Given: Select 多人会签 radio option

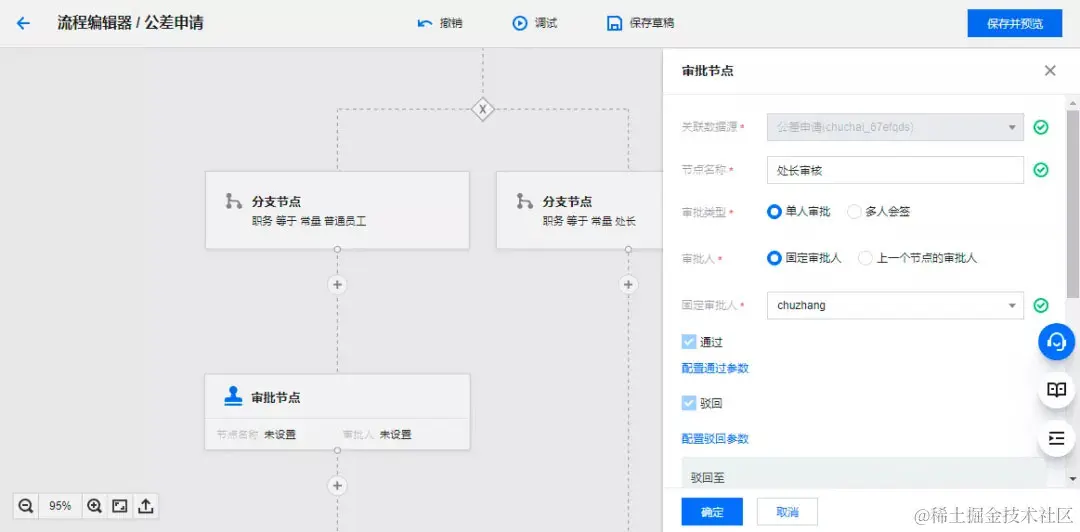Looking at the screenshot, I should (x=854, y=212).
